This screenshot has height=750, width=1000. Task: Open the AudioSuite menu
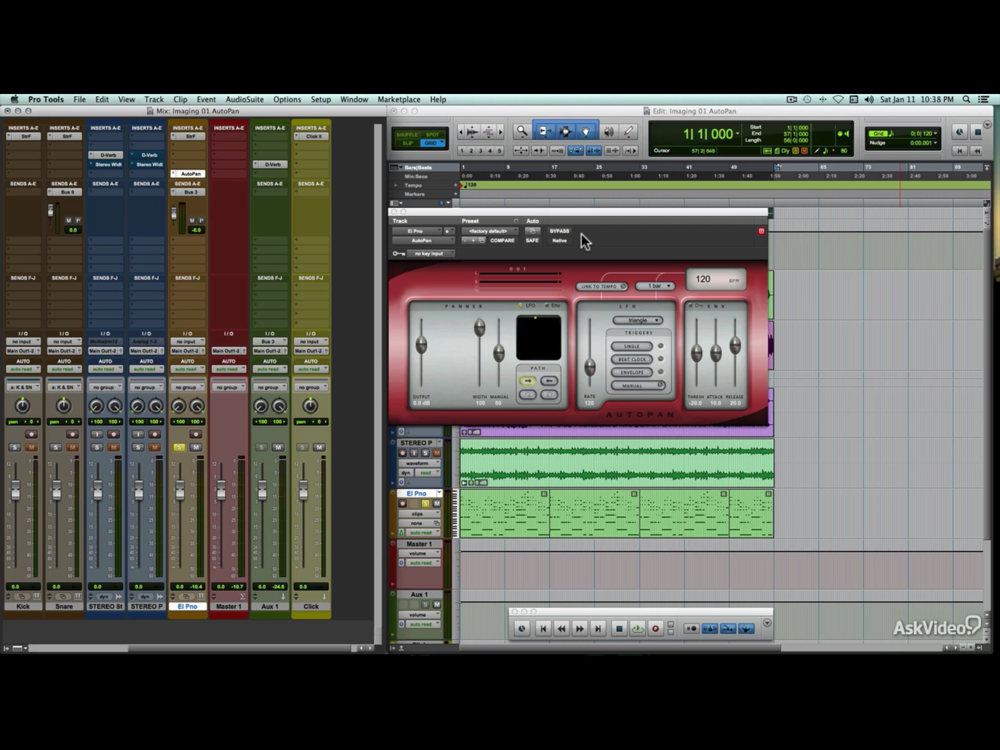click(244, 100)
